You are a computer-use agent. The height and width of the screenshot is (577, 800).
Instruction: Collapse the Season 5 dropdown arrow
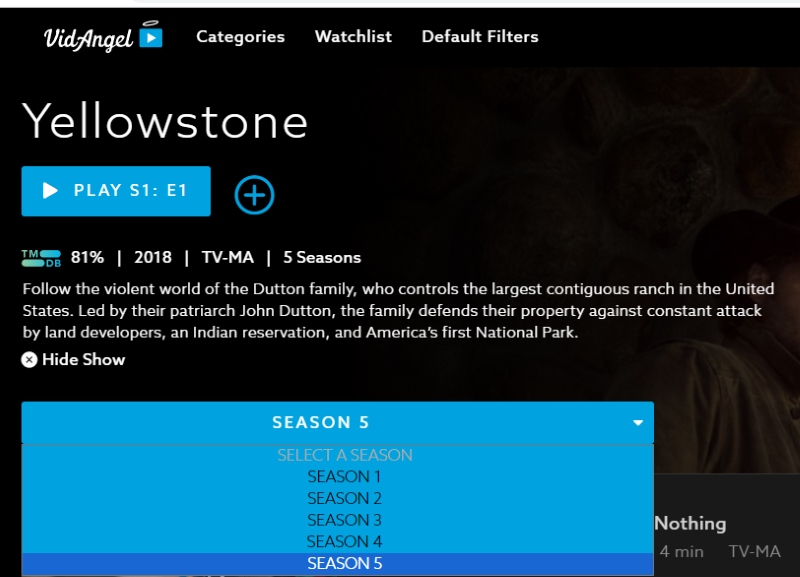pyautogui.click(x=638, y=422)
